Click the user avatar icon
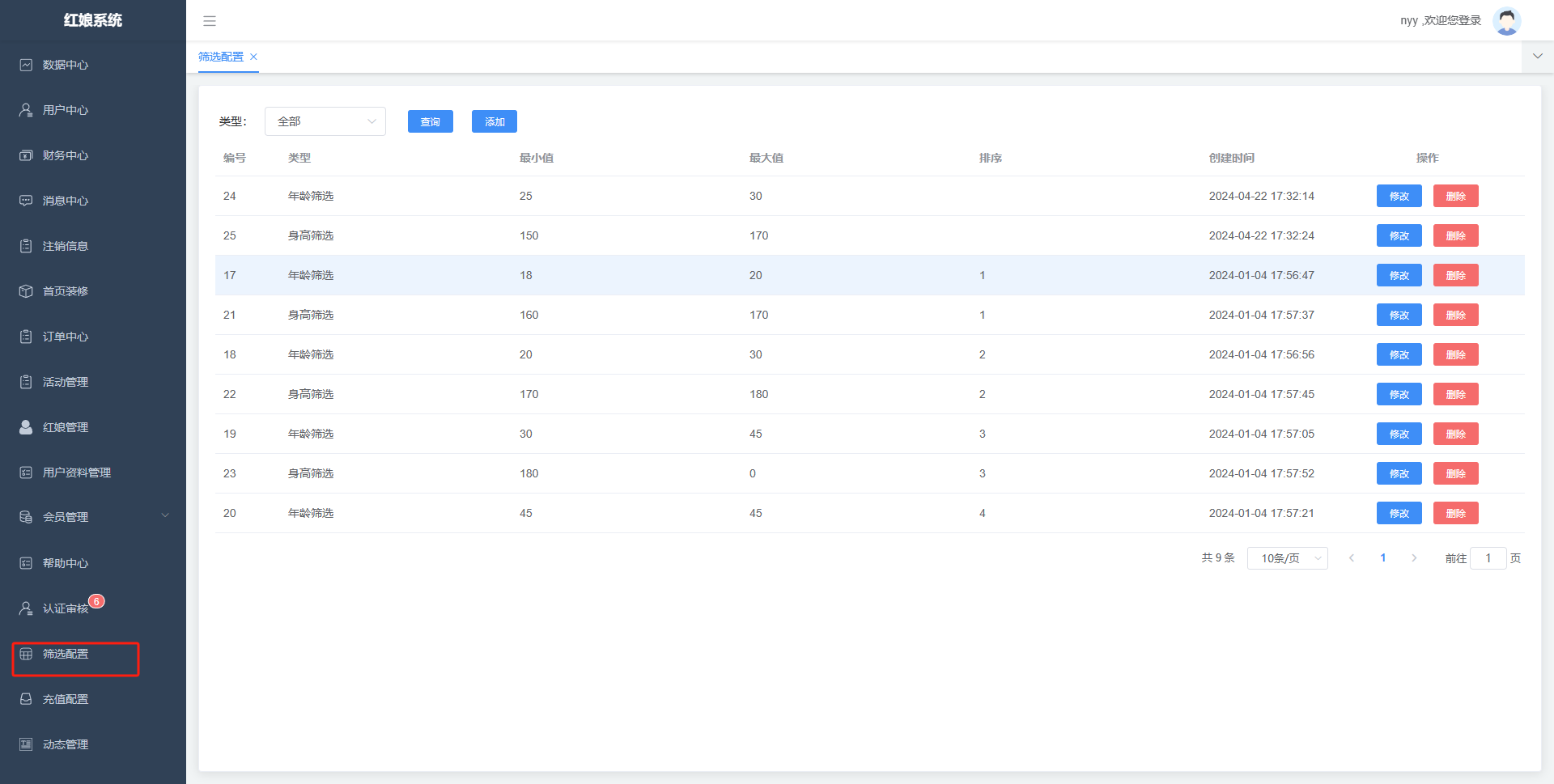Image resolution: width=1554 pixels, height=784 pixels. [x=1506, y=21]
